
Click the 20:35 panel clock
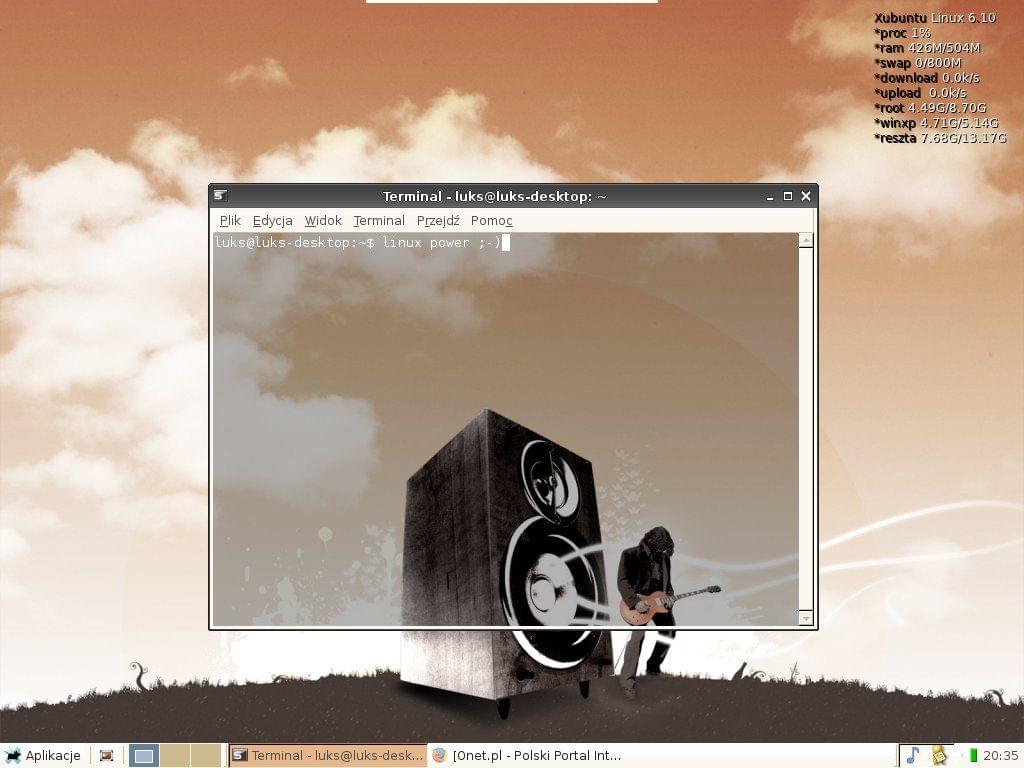tap(1000, 756)
